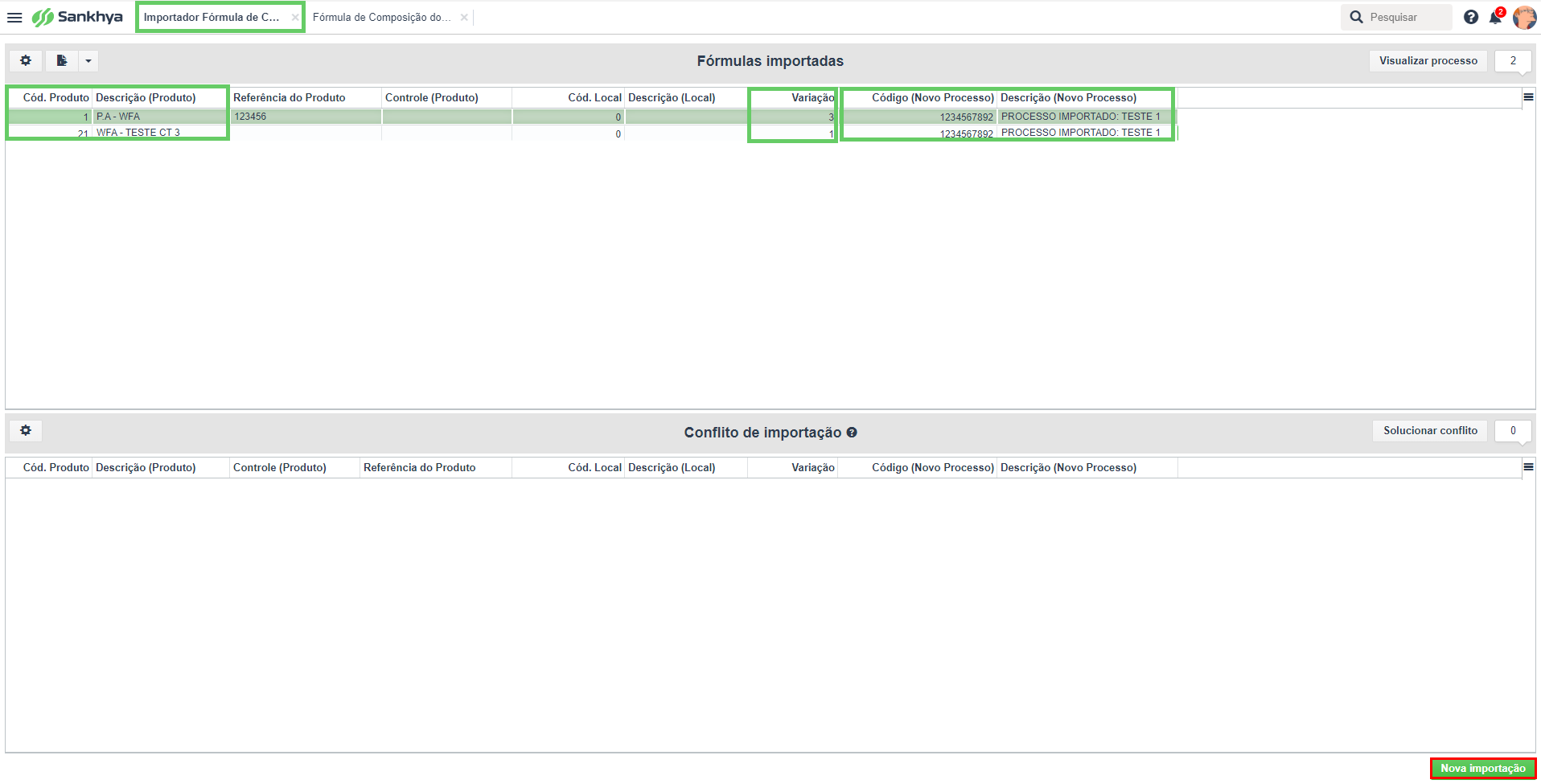Click product code 21 cell
This screenshot has width=1541, height=784.
[50, 133]
